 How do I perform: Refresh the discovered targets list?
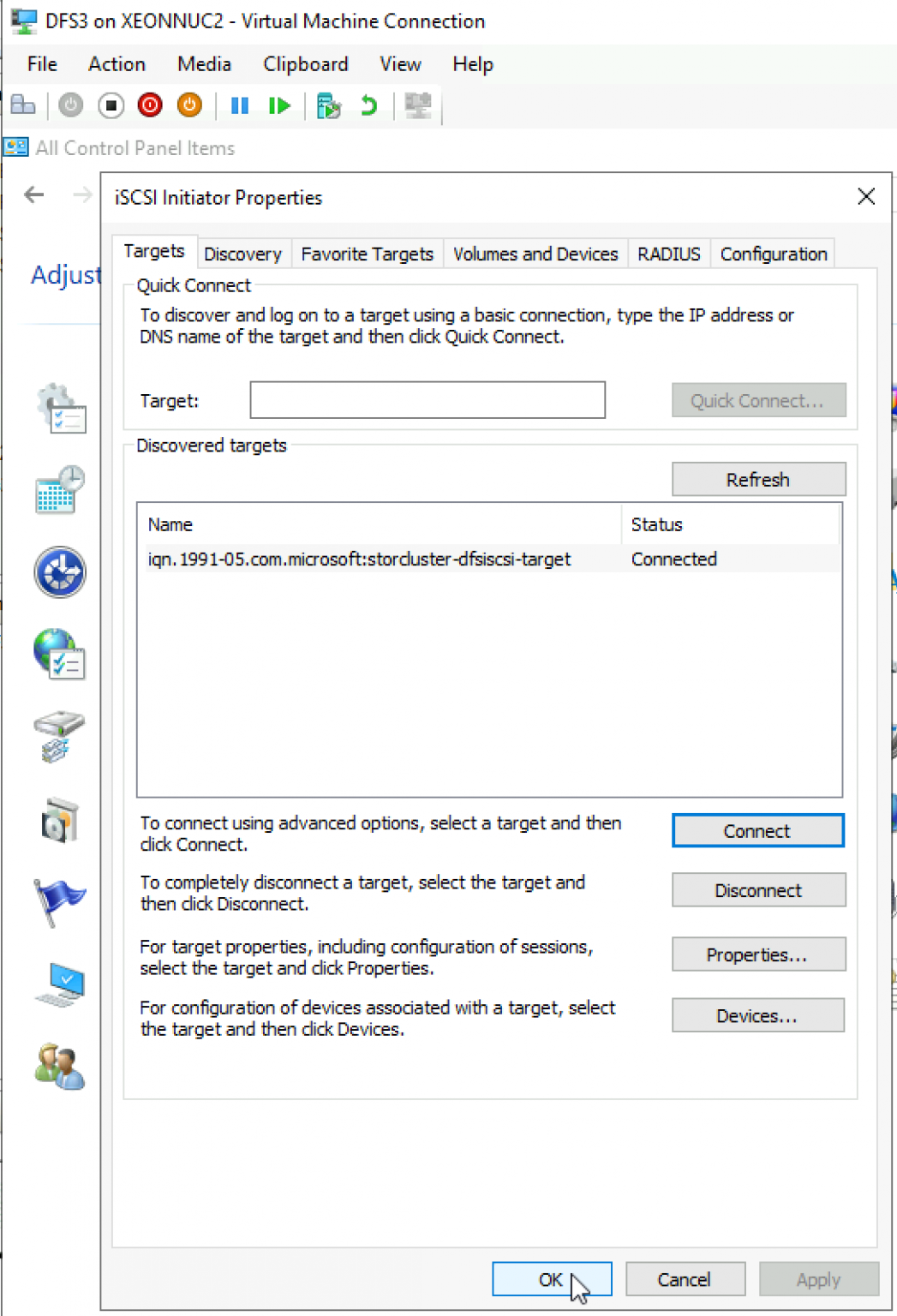click(757, 479)
